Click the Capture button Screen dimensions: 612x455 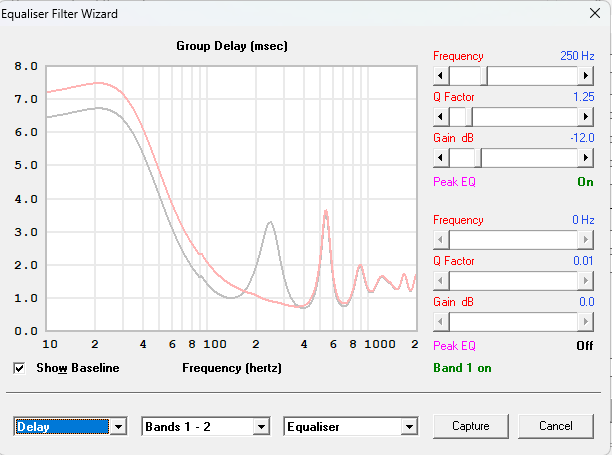point(471,426)
